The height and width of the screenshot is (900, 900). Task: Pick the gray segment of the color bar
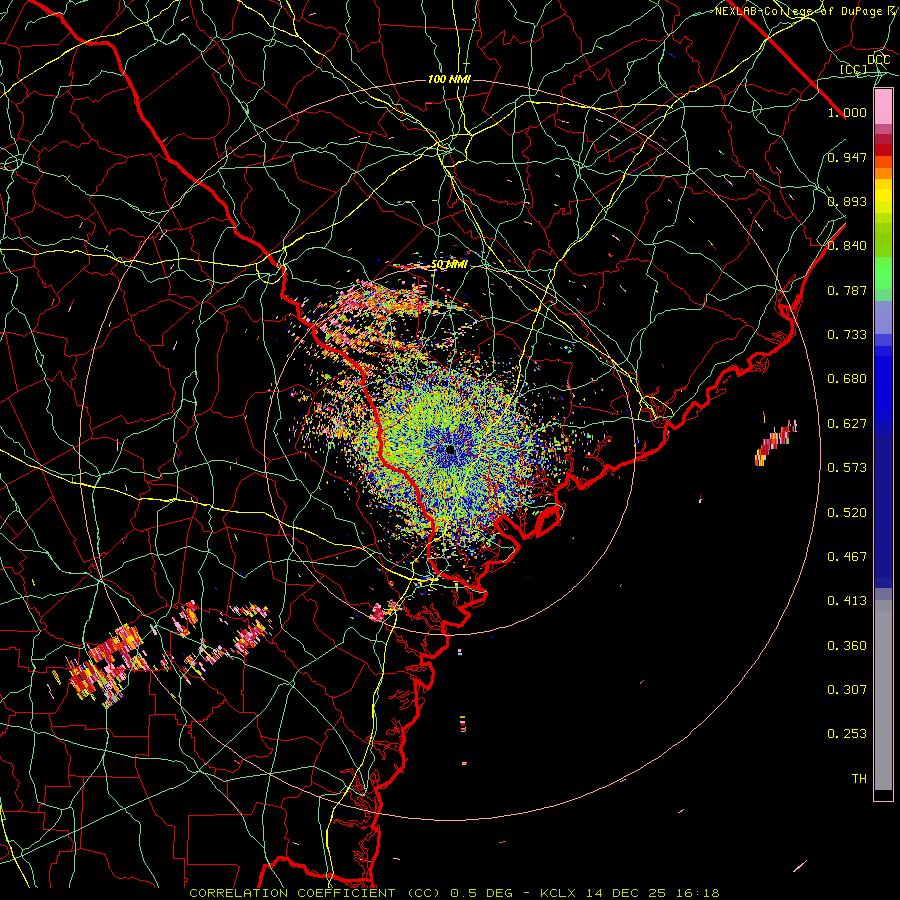(x=883, y=695)
